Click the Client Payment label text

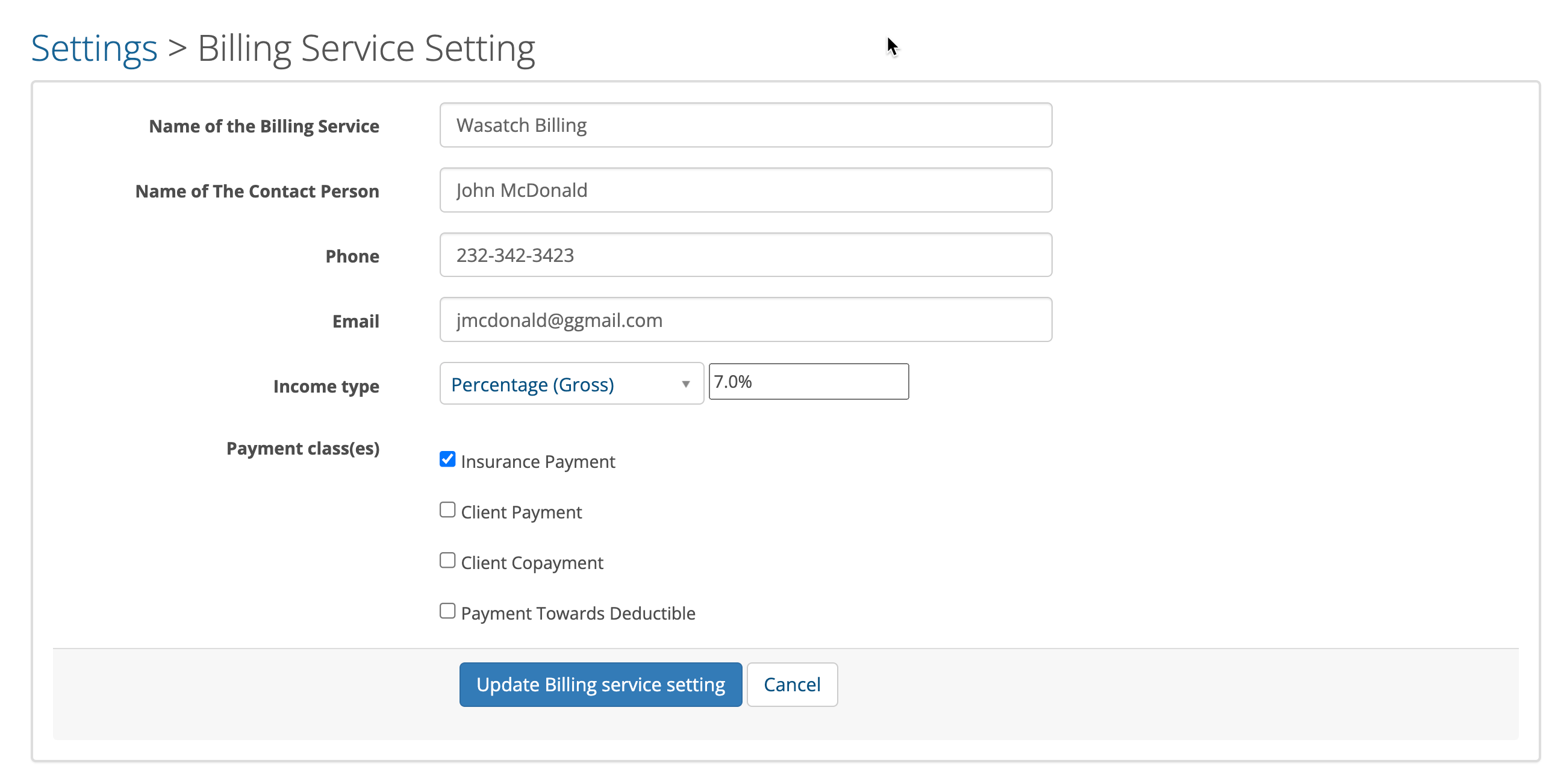[521, 512]
